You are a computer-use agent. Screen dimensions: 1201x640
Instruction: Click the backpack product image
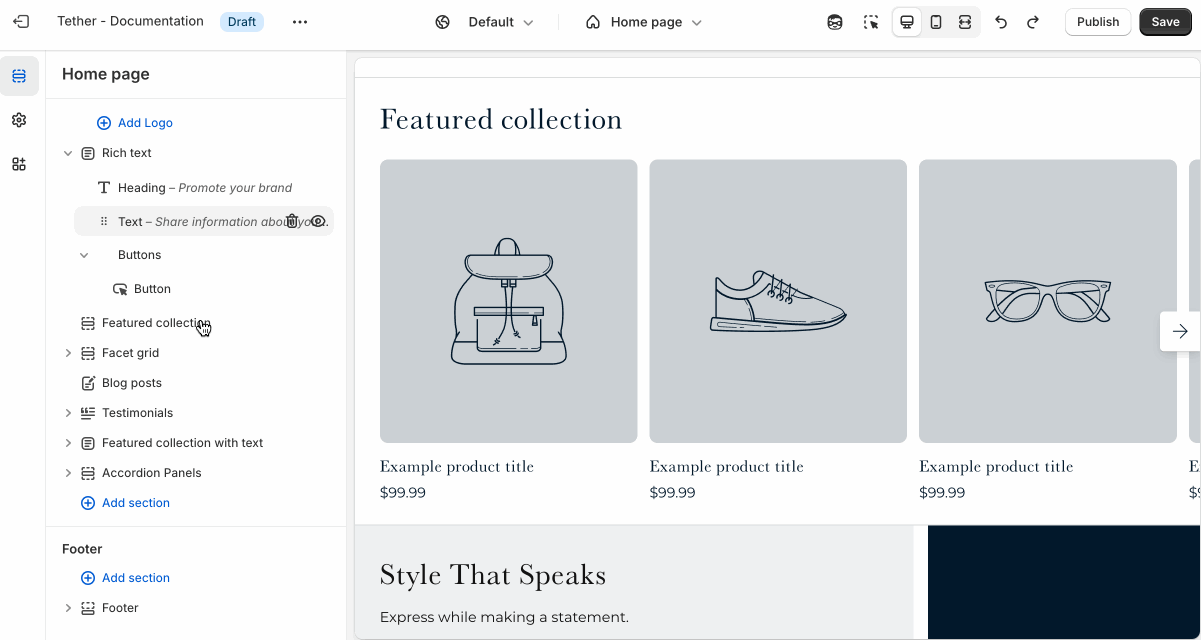tap(508, 301)
